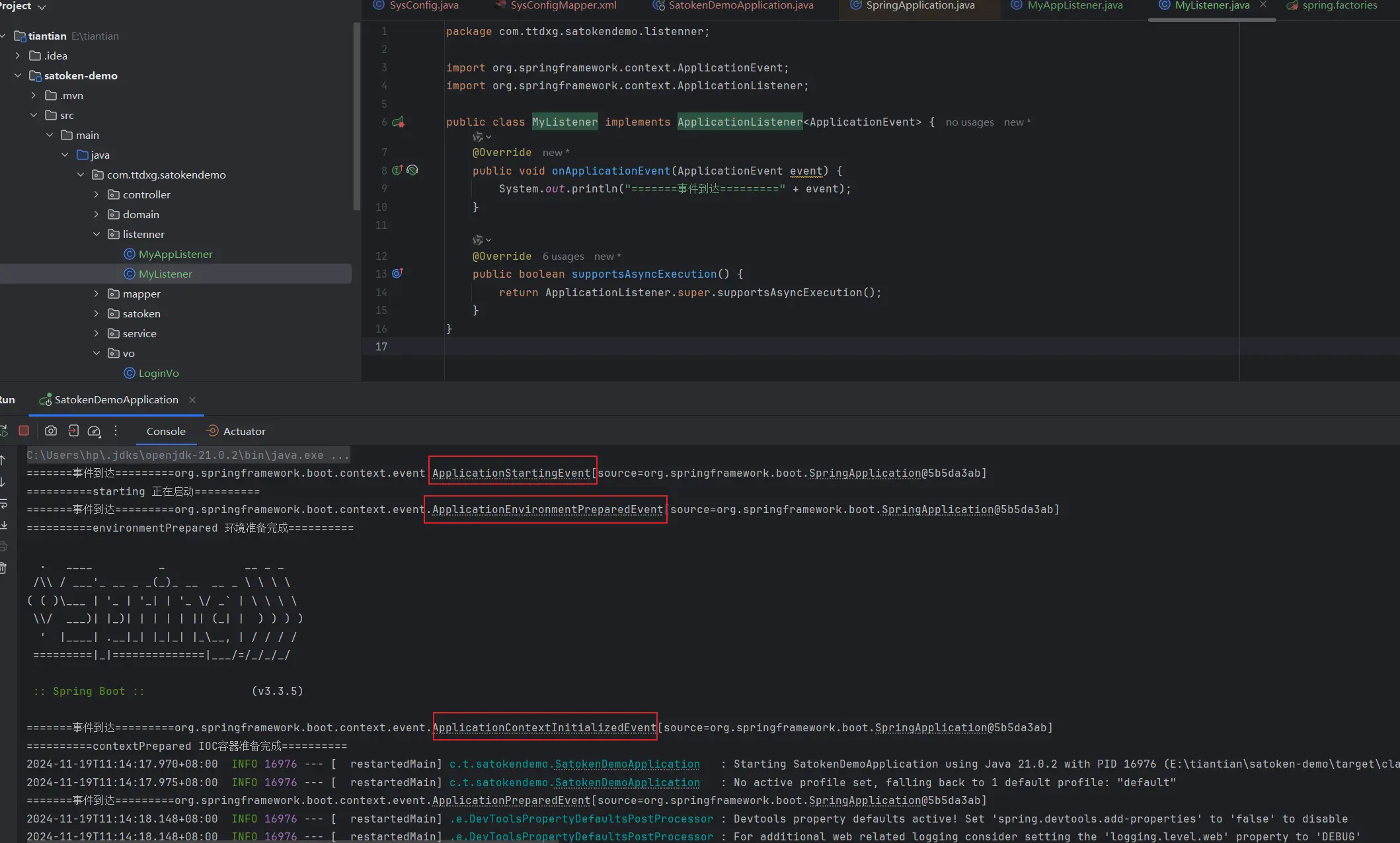
Task: Click the ApplicationEnvironmentPreparedEvent console link
Action: tap(547, 509)
